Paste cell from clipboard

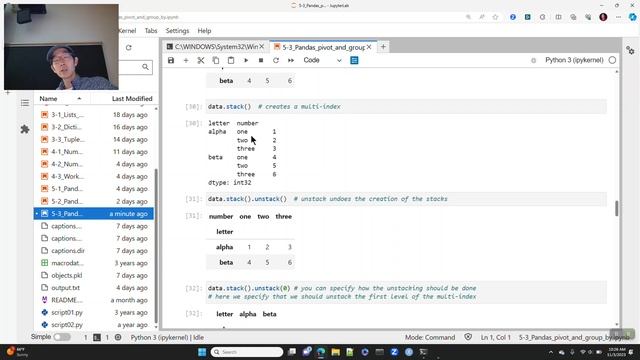[231, 60]
